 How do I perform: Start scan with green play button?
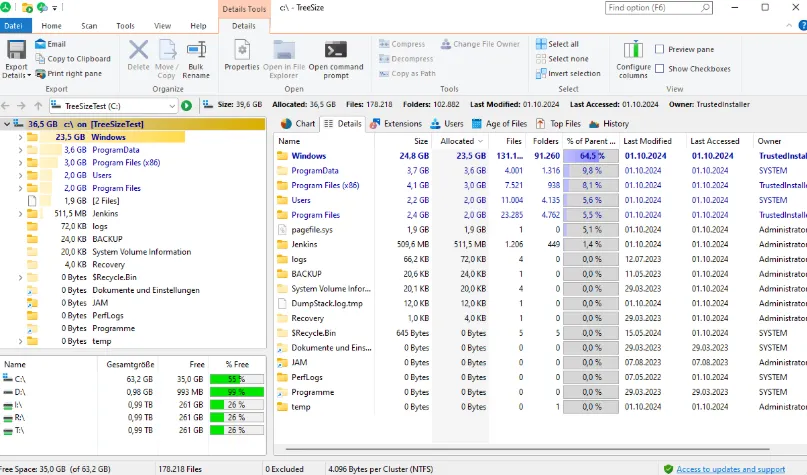click(x=187, y=105)
